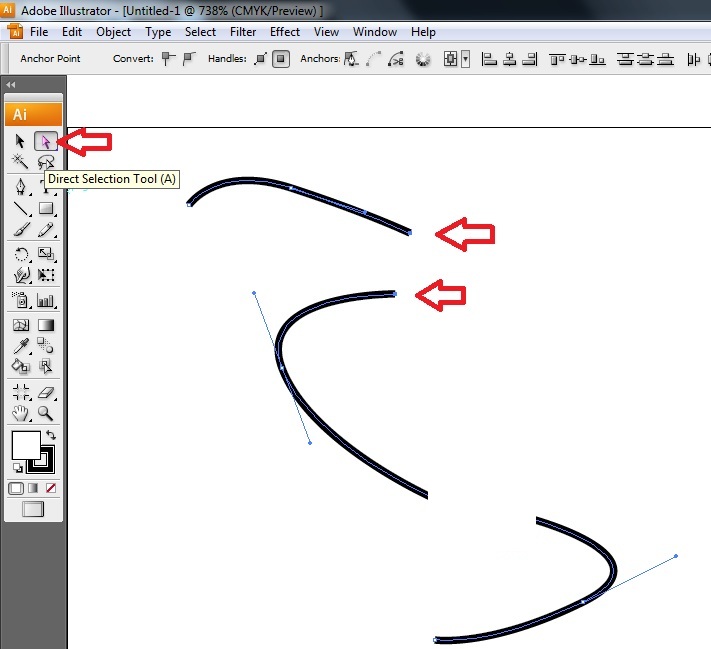The height and width of the screenshot is (649, 711).
Task: Choose the Warp tool
Action: 21,275
